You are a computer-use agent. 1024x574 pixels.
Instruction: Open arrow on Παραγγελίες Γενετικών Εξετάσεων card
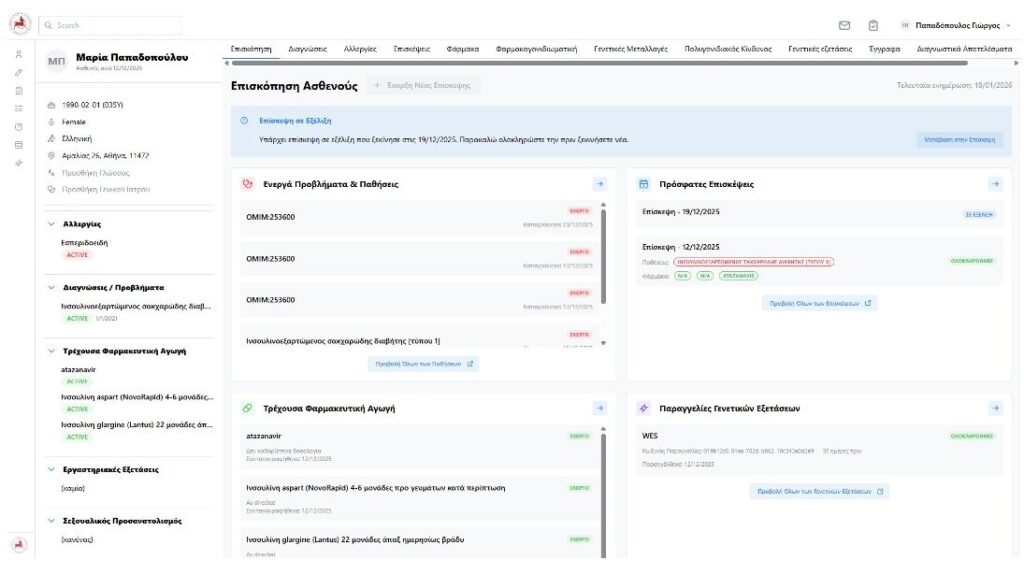point(995,408)
